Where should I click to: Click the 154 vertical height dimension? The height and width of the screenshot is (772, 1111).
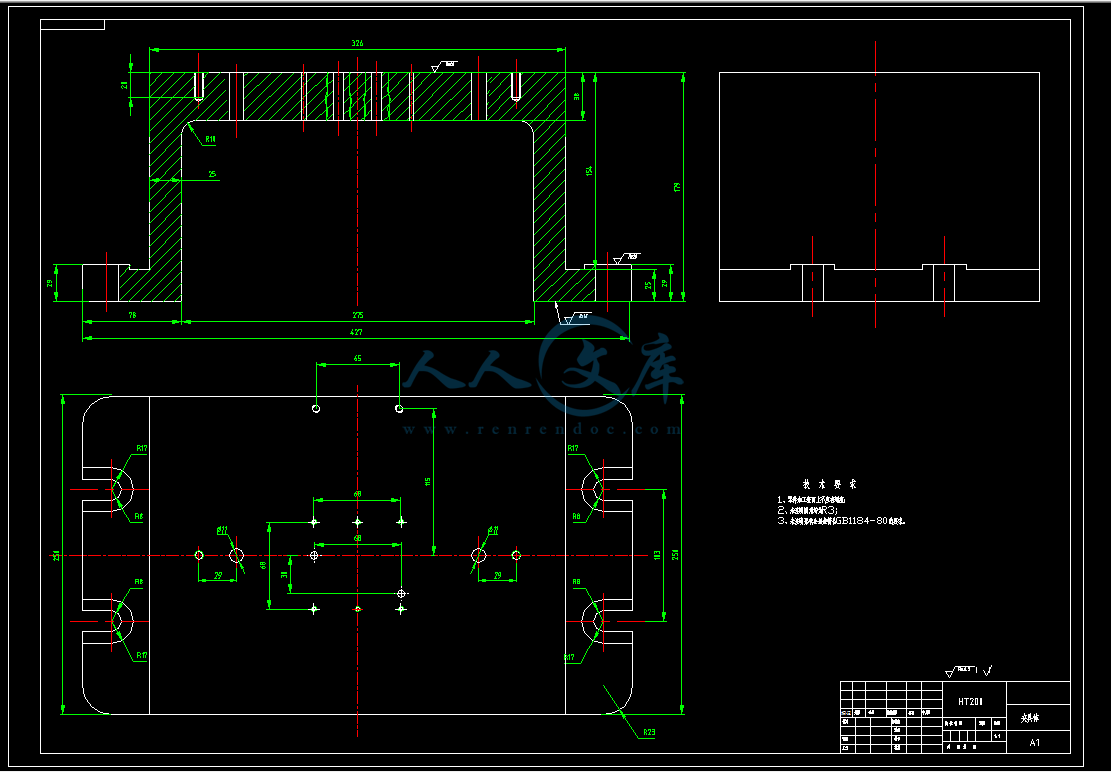pyautogui.click(x=589, y=170)
